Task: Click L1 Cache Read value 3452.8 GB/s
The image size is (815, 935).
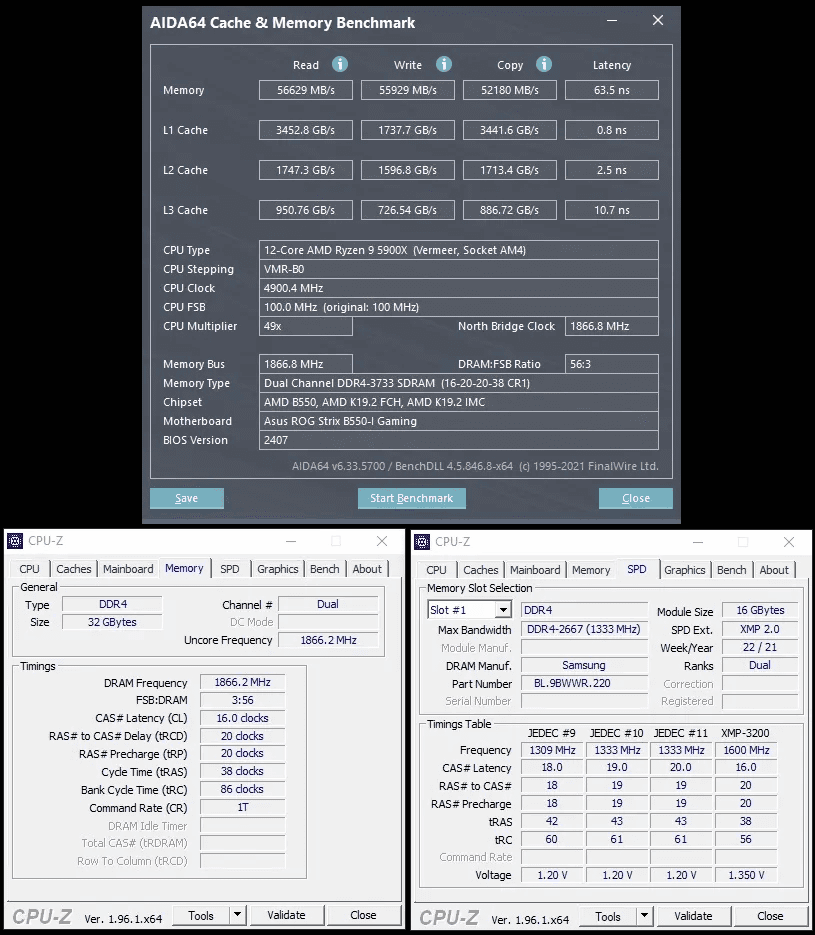Action: coord(306,130)
